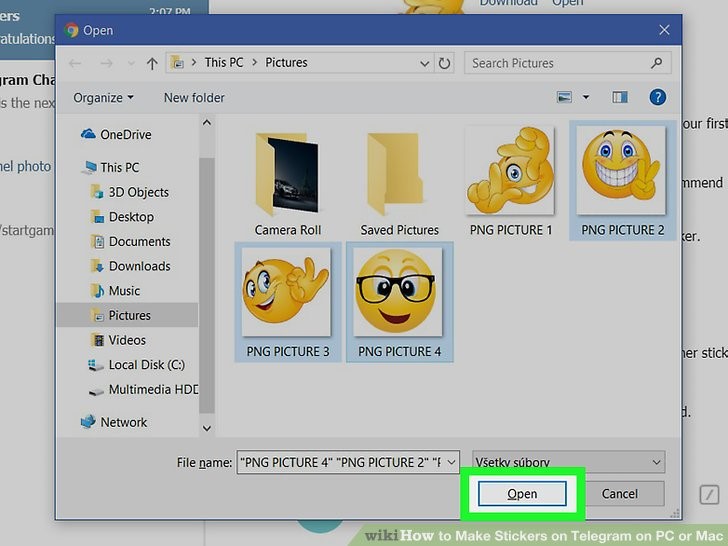The image size is (728, 546).
Task: Open the view options dropdown arrow
Action: [x=586, y=97]
